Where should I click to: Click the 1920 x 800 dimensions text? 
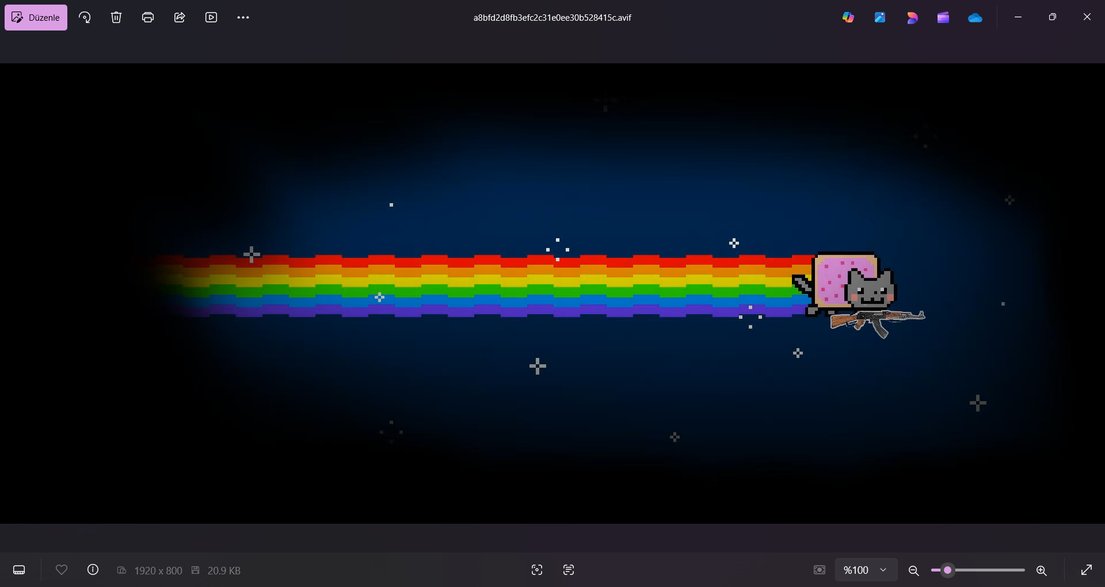click(158, 571)
